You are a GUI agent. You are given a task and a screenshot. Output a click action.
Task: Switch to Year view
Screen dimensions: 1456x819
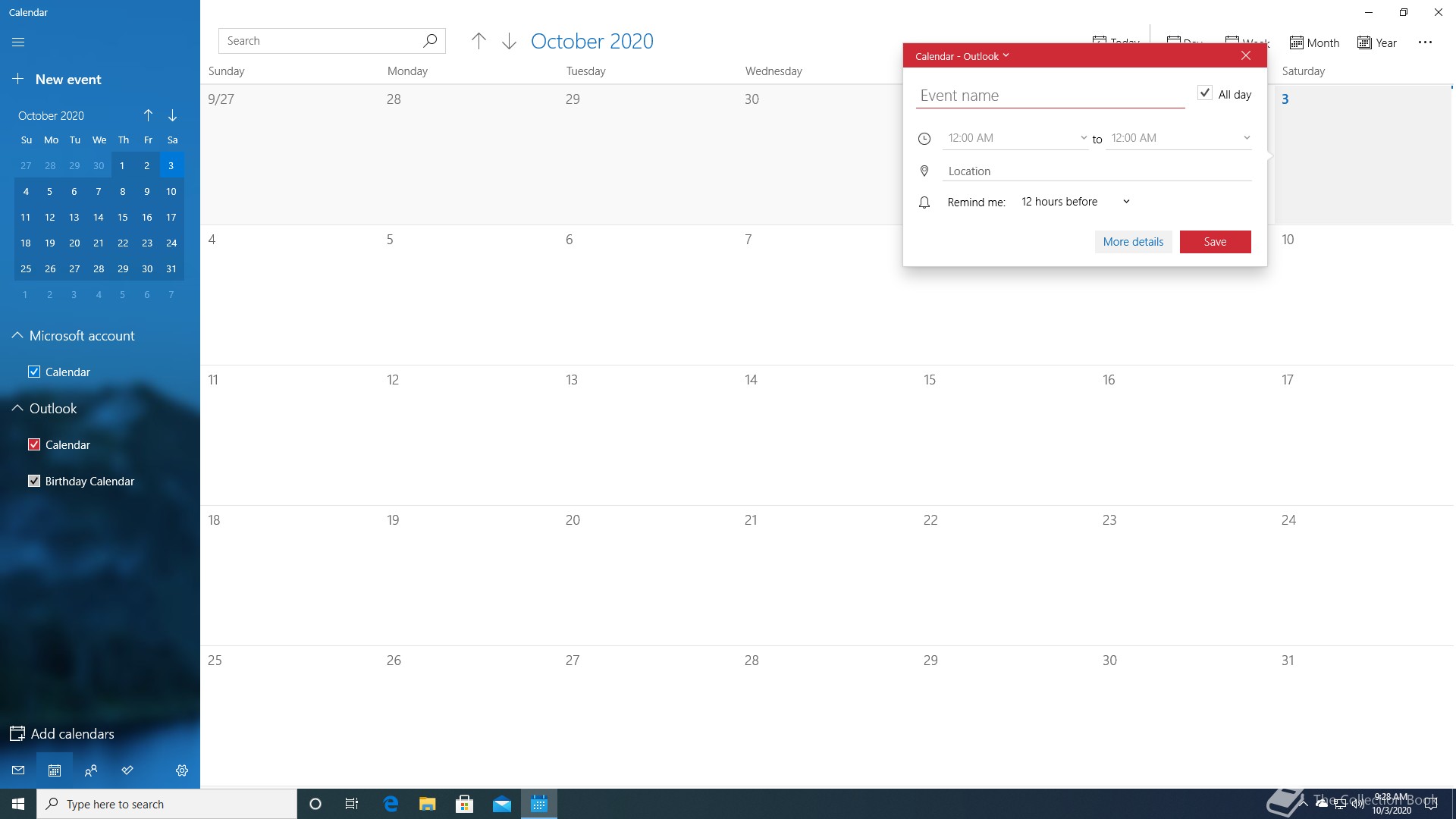pos(1377,43)
